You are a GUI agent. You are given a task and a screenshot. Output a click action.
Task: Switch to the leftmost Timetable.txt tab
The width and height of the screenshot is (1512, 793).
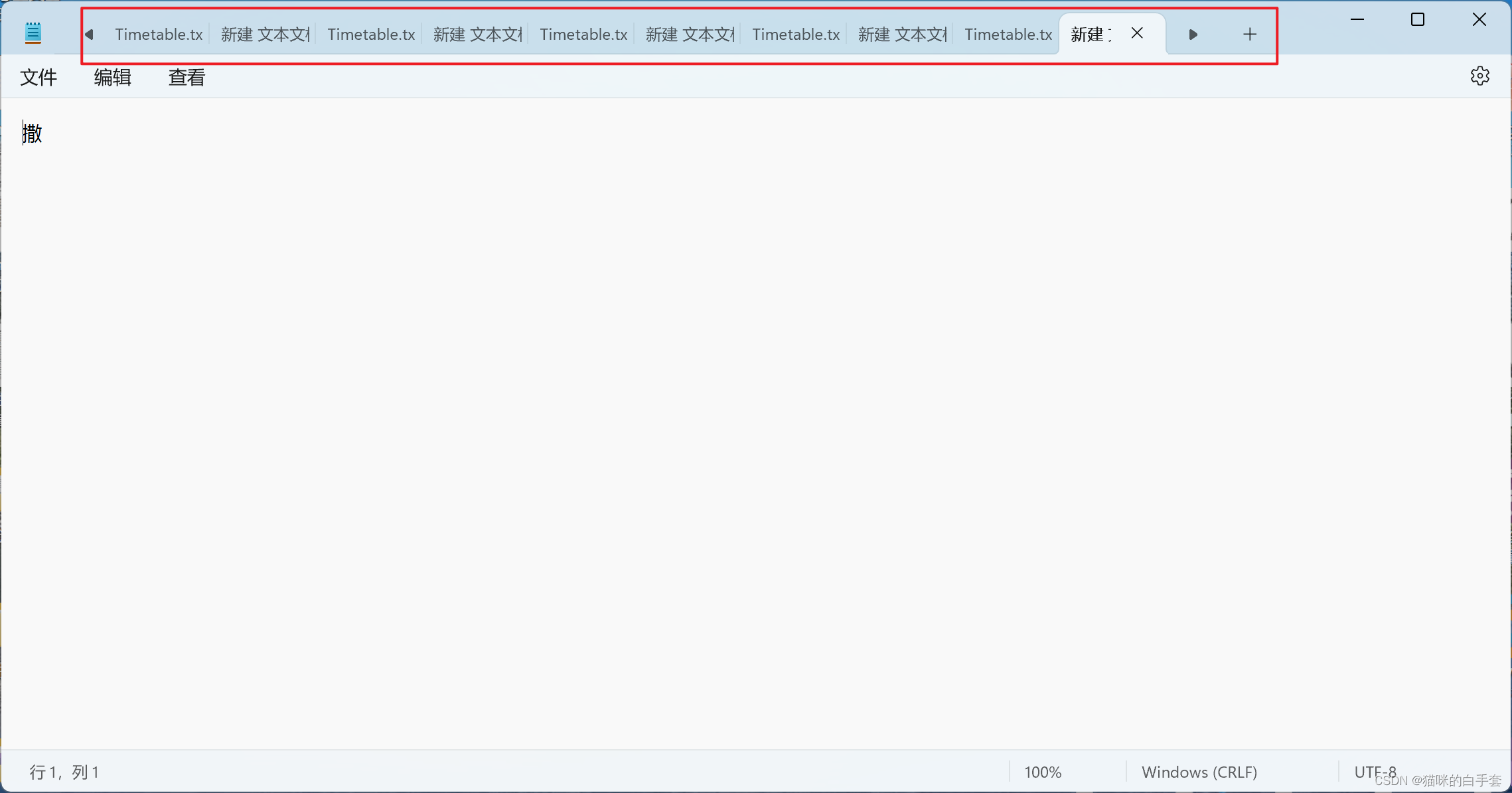coord(159,35)
